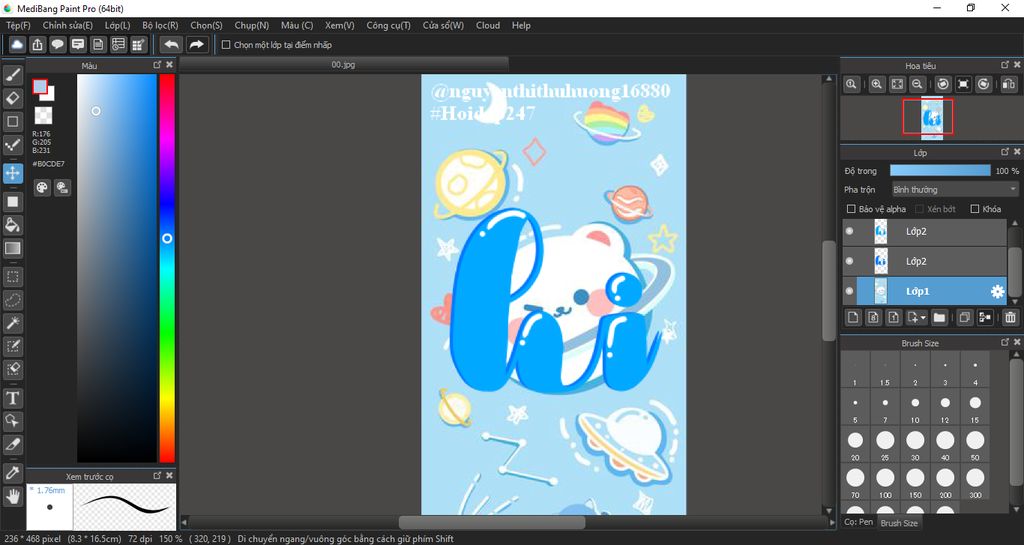Click the hex value #B0CDE7

tap(48, 164)
